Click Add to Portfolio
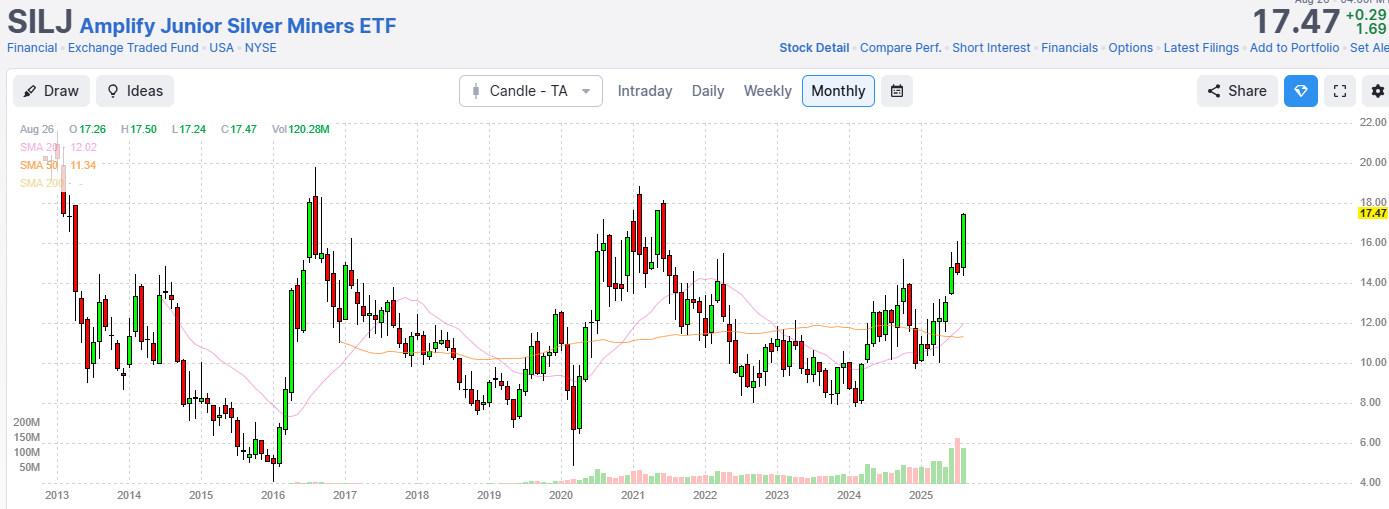This screenshot has height=509, width=1389. click(1294, 48)
